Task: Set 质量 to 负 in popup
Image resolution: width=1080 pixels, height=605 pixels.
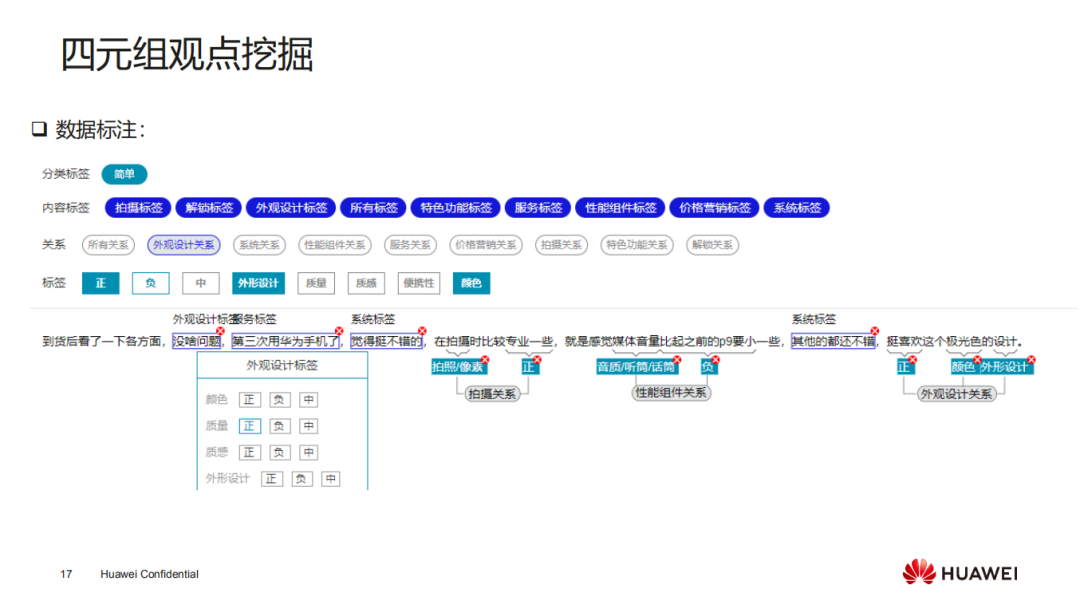Action: tap(279, 427)
